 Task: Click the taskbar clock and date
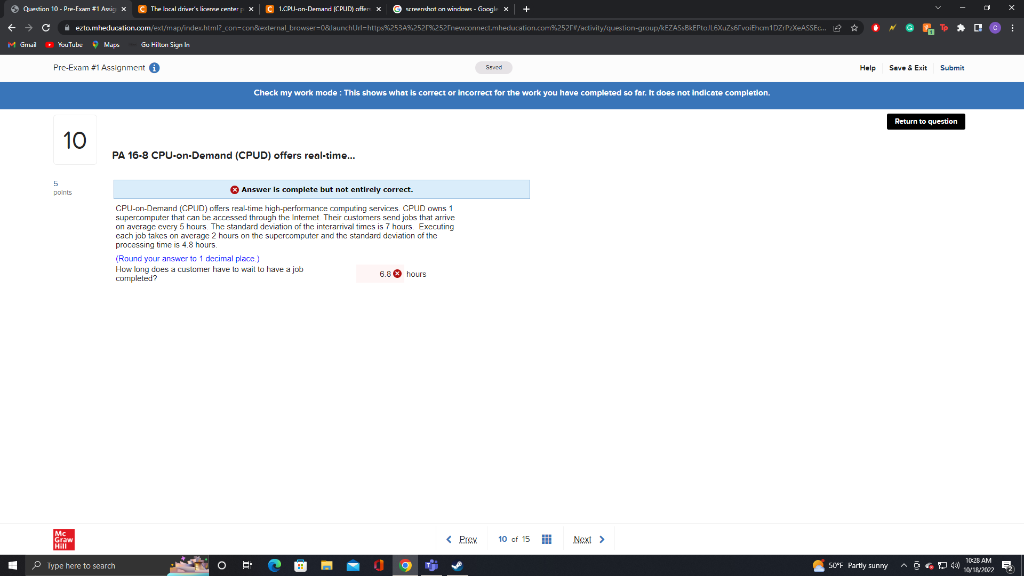click(978, 566)
